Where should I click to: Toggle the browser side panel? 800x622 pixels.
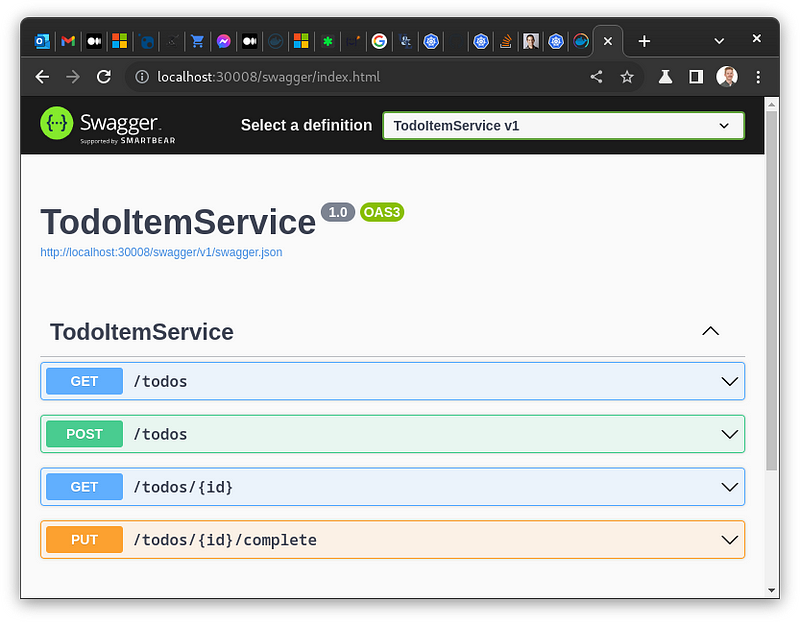[696, 77]
